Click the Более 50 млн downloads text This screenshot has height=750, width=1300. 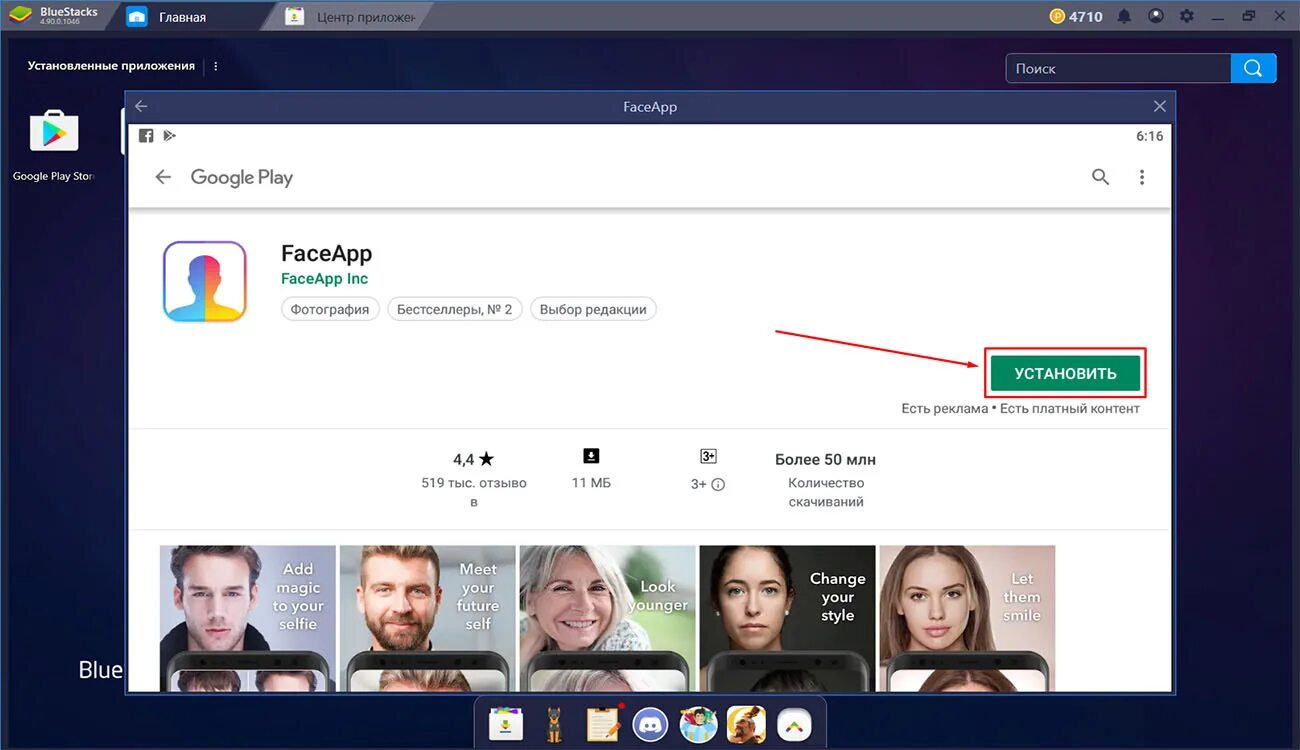825,459
